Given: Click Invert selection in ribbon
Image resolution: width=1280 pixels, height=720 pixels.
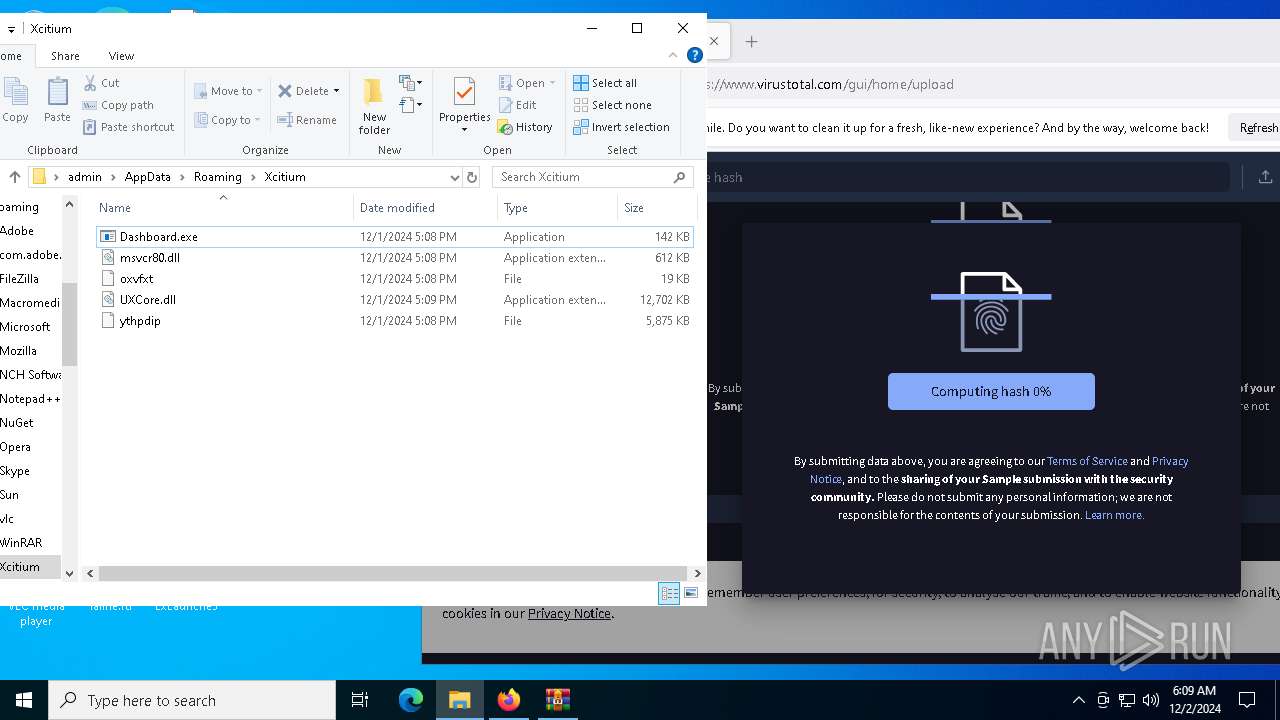Looking at the screenshot, I should (621, 127).
